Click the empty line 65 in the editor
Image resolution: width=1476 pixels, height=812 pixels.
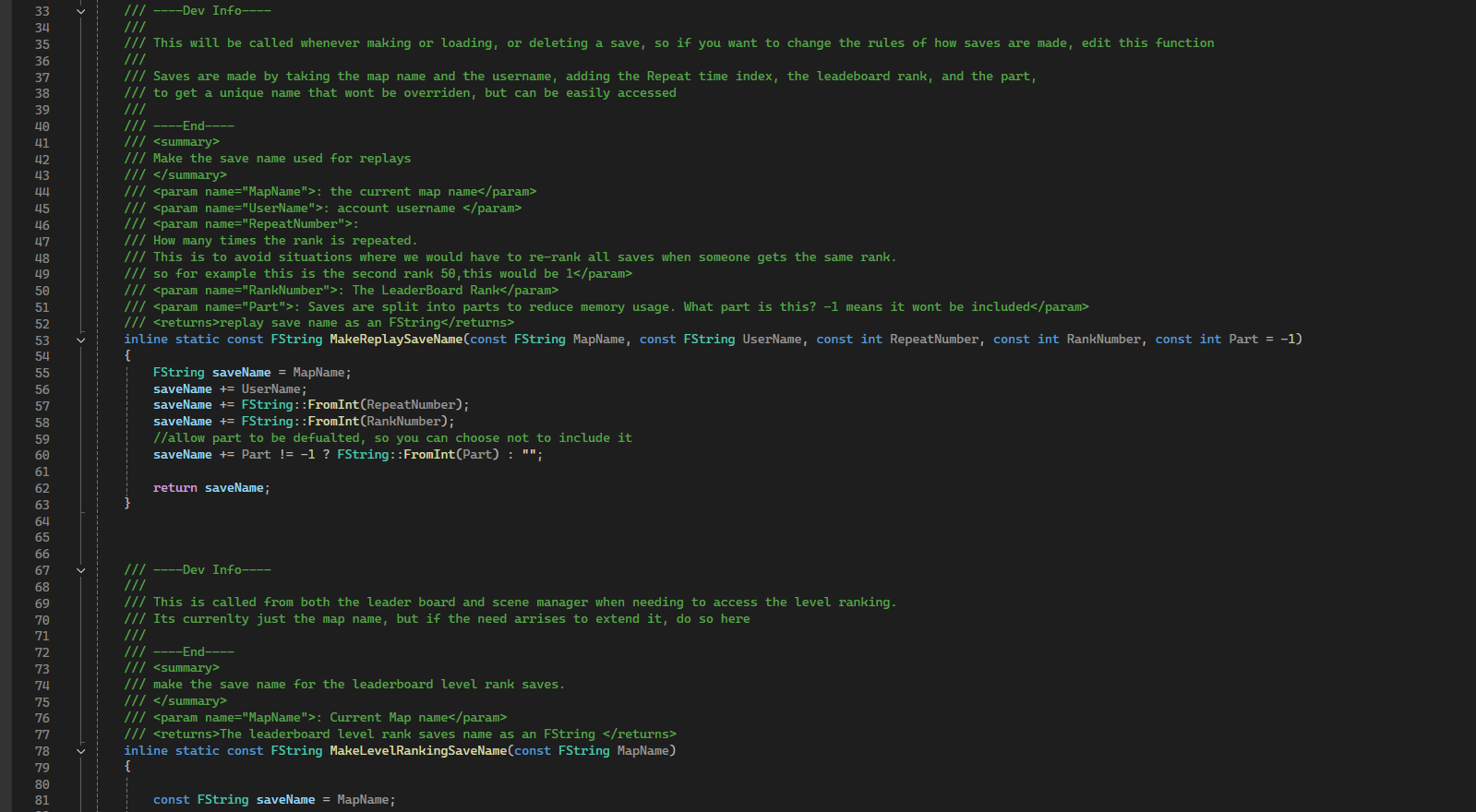click(x=369, y=537)
